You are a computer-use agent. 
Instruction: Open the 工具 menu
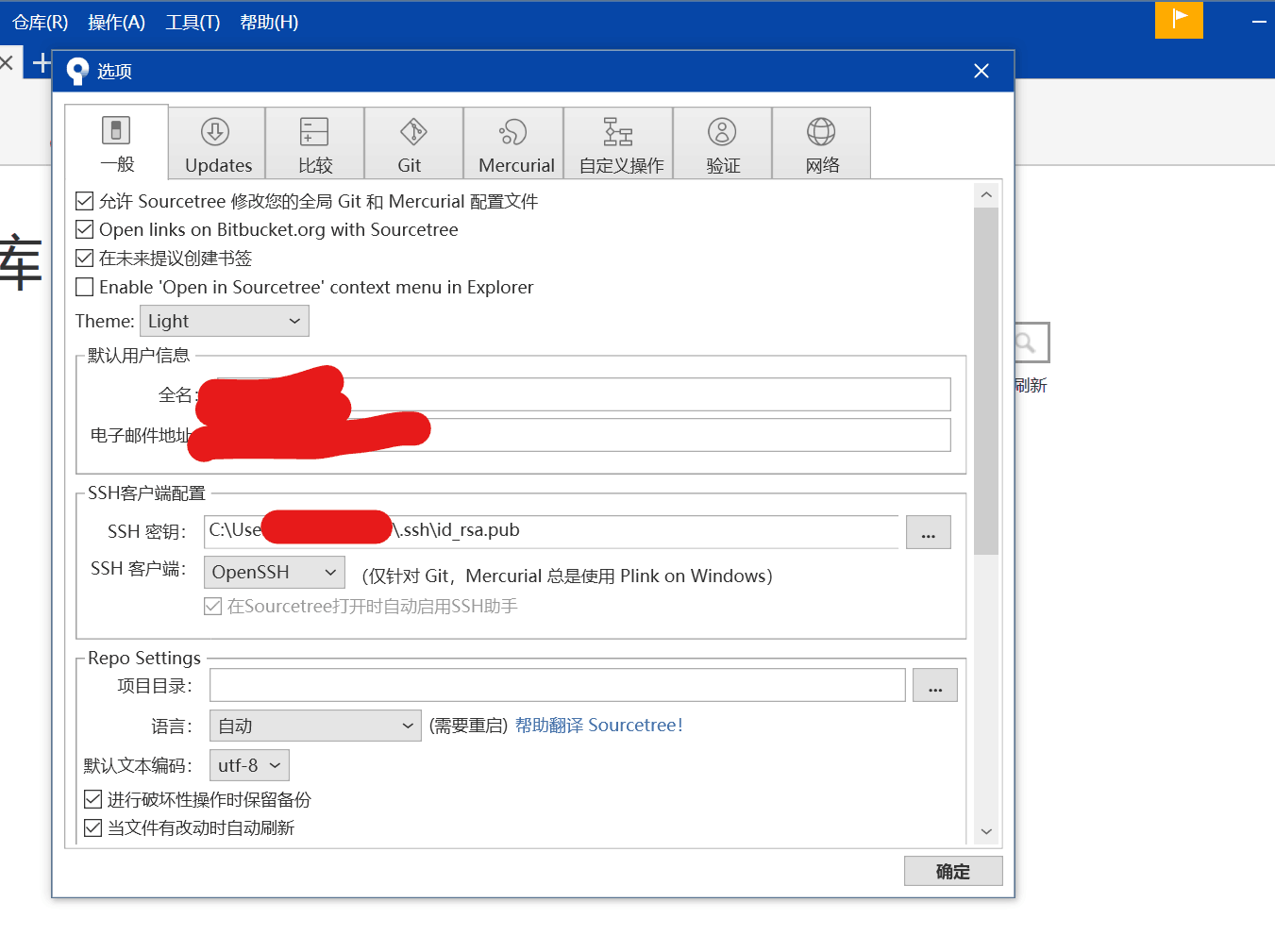point(192,22)
